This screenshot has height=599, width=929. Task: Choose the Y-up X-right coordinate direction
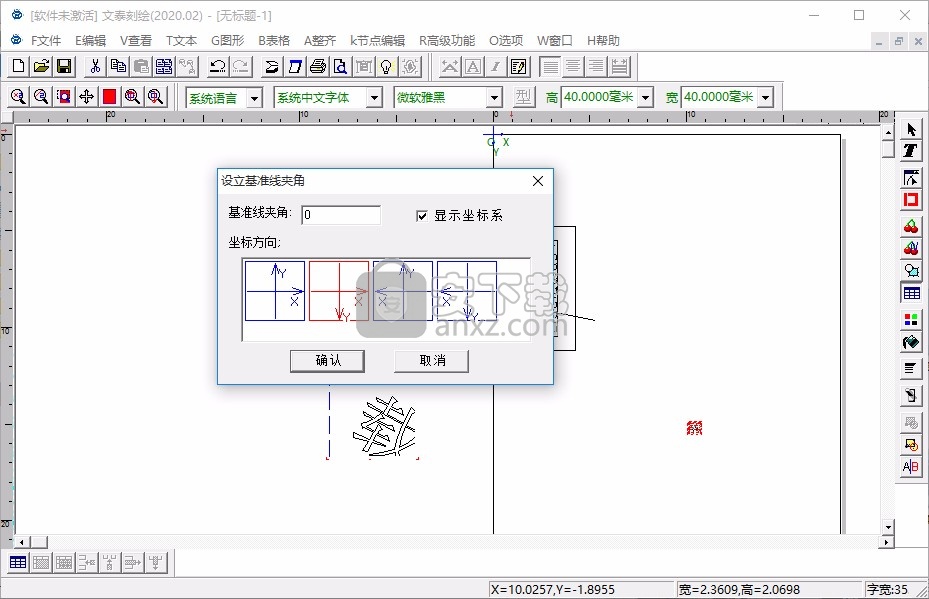click(275, 291)
